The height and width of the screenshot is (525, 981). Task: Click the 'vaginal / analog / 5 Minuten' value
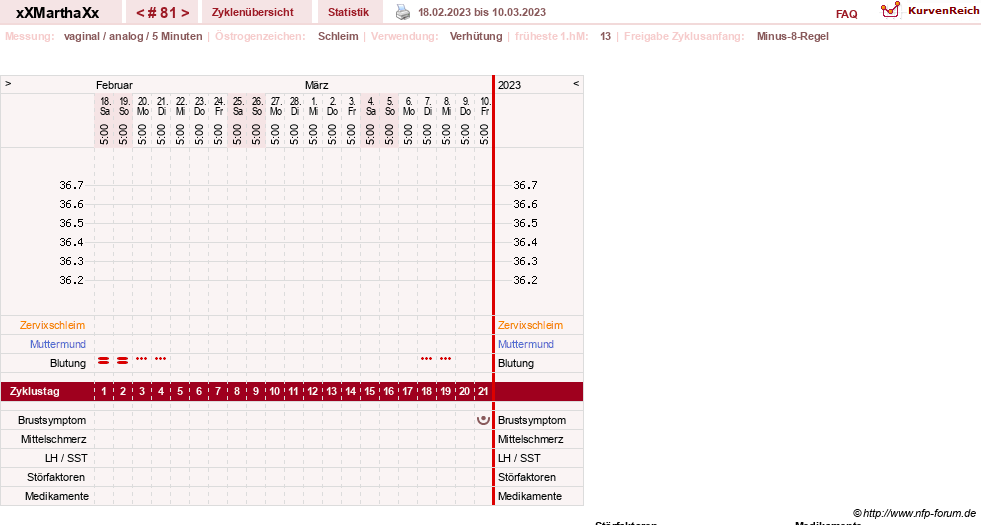click(133, 36)
